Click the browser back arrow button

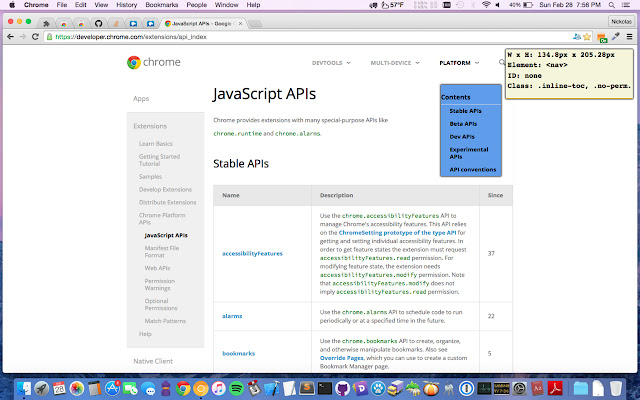coord(10,36)
